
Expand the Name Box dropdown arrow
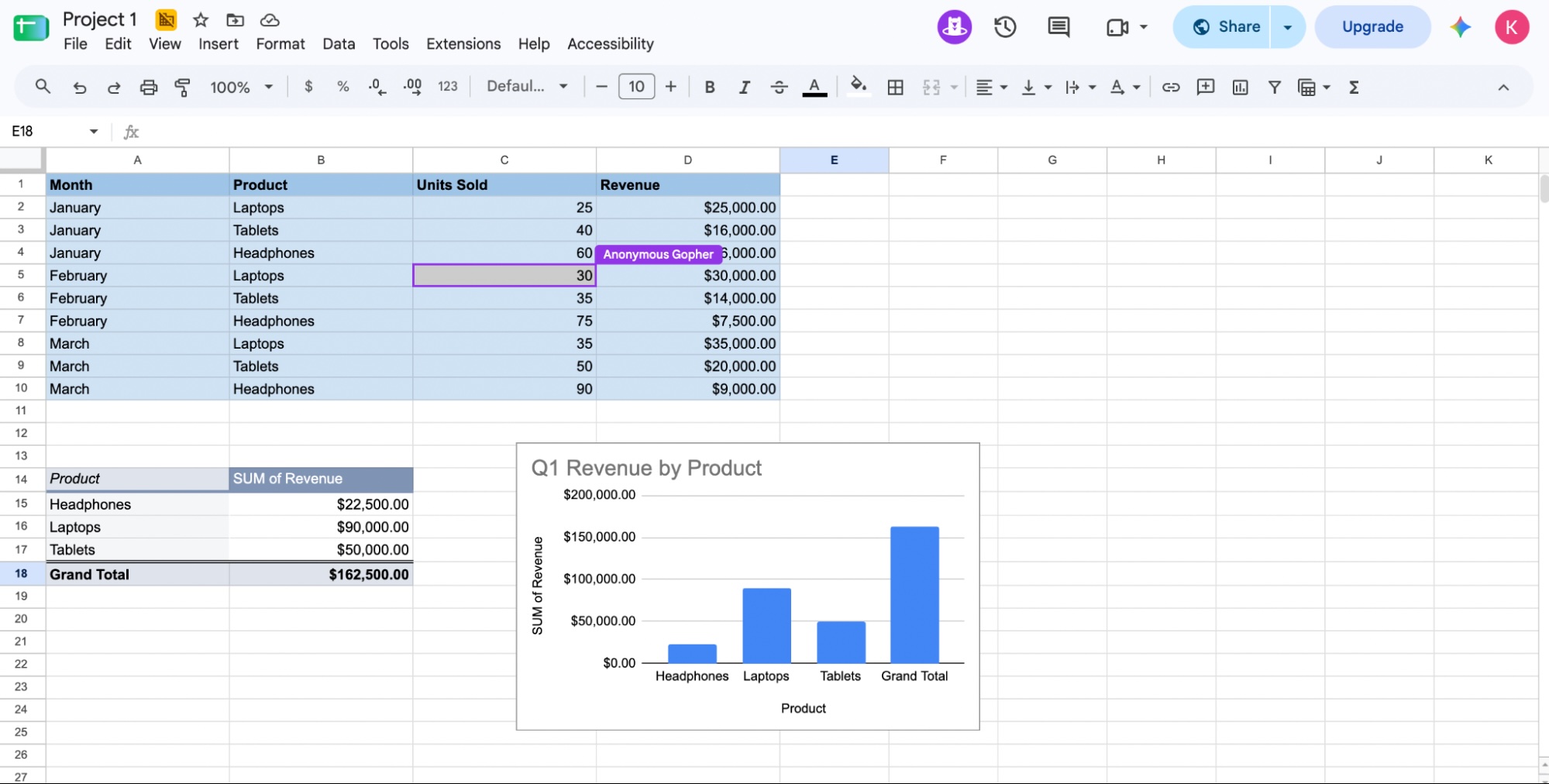point(94,132)
